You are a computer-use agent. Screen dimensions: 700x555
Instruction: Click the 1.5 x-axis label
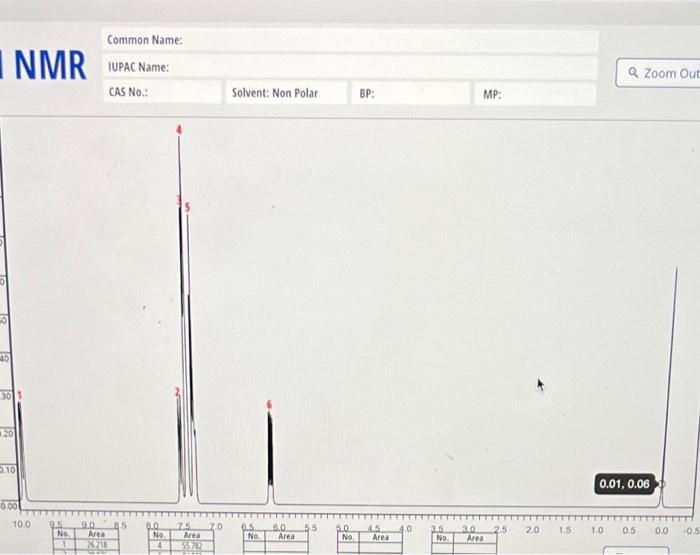click(x=565, y=530)
